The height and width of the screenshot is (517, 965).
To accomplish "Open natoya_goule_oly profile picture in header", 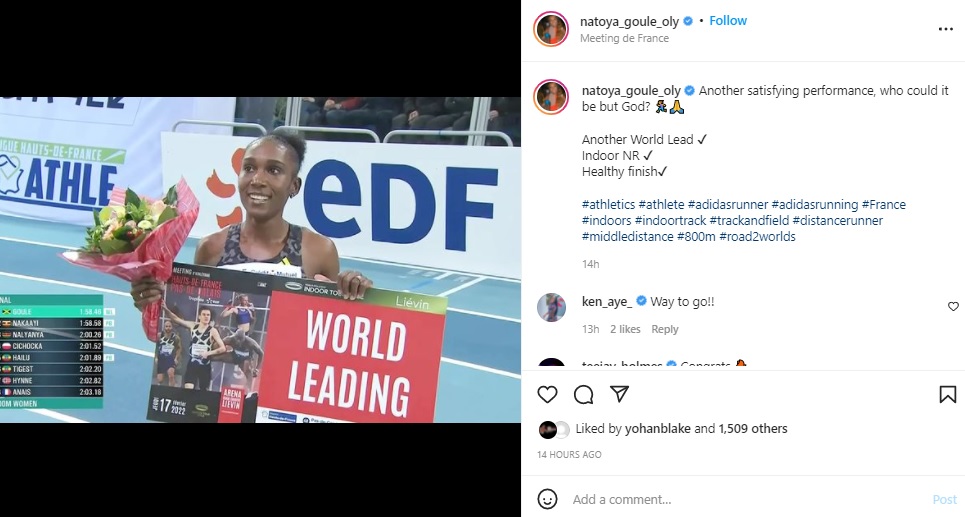I will (551, 29).
